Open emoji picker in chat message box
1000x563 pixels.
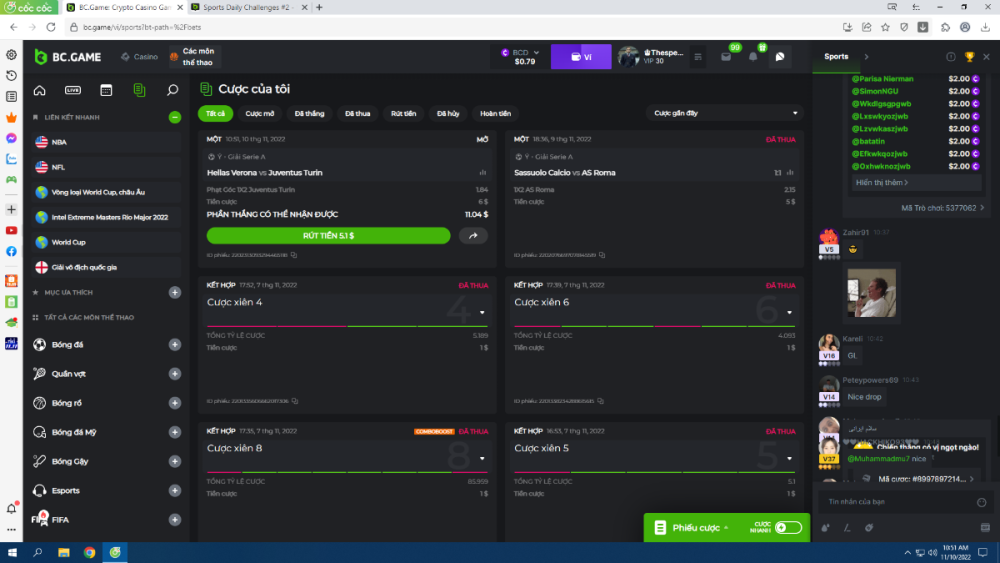click(x=983, y=501)
